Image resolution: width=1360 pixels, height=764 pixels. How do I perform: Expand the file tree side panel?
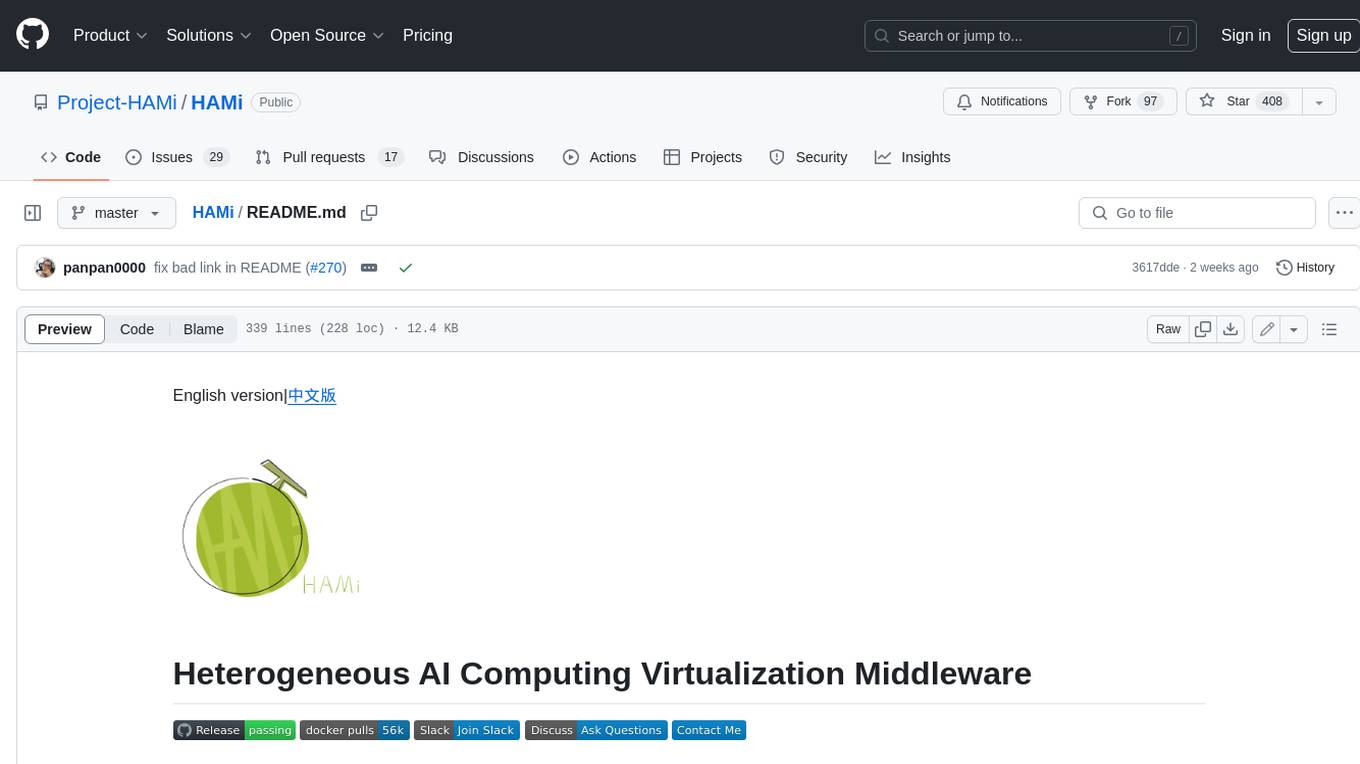click(33, 213)
